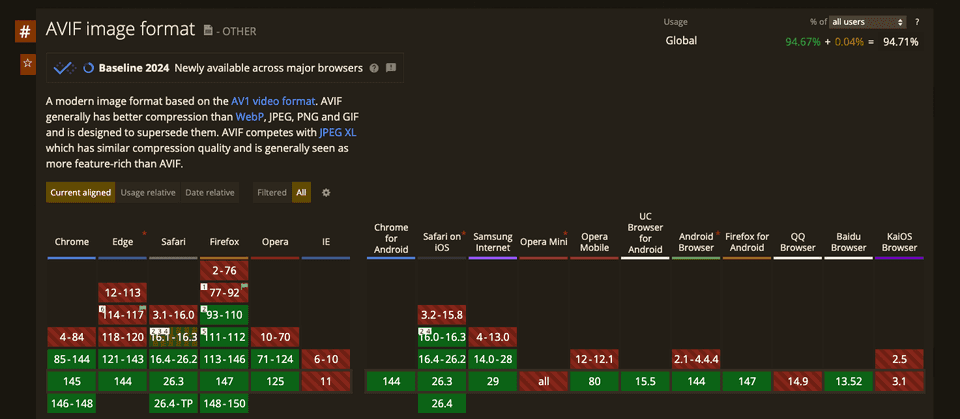The width and height of the screenshot is (960, 419).
Task: Click the hash permalink icon beside the title
Action: (25, 30)
